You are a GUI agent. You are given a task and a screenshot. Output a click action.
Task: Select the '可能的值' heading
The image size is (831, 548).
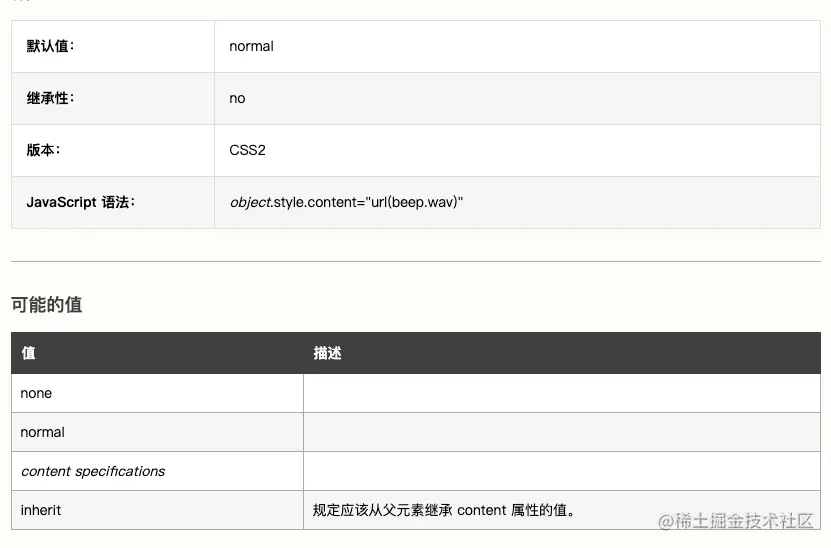pos(47,305)
